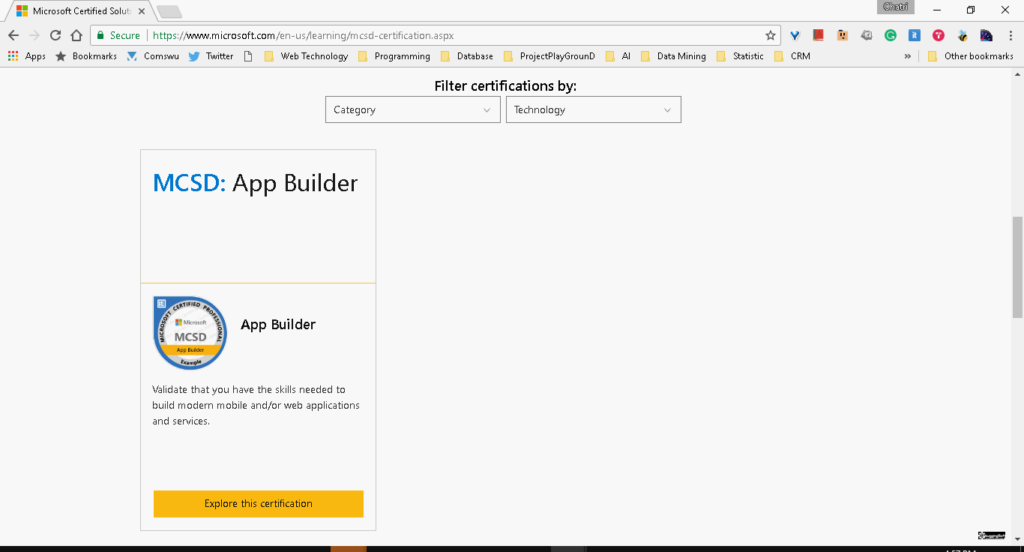Open the Database bookmark folder

[466, 56]
